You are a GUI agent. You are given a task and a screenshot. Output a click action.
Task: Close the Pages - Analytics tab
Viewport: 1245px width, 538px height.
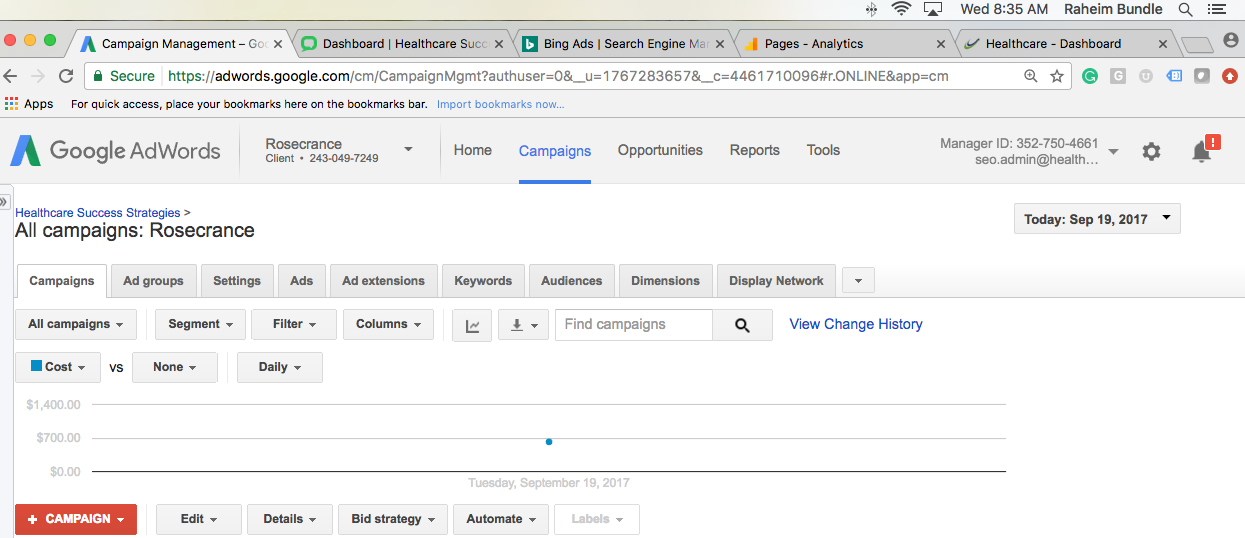click(x=941, y=44)
